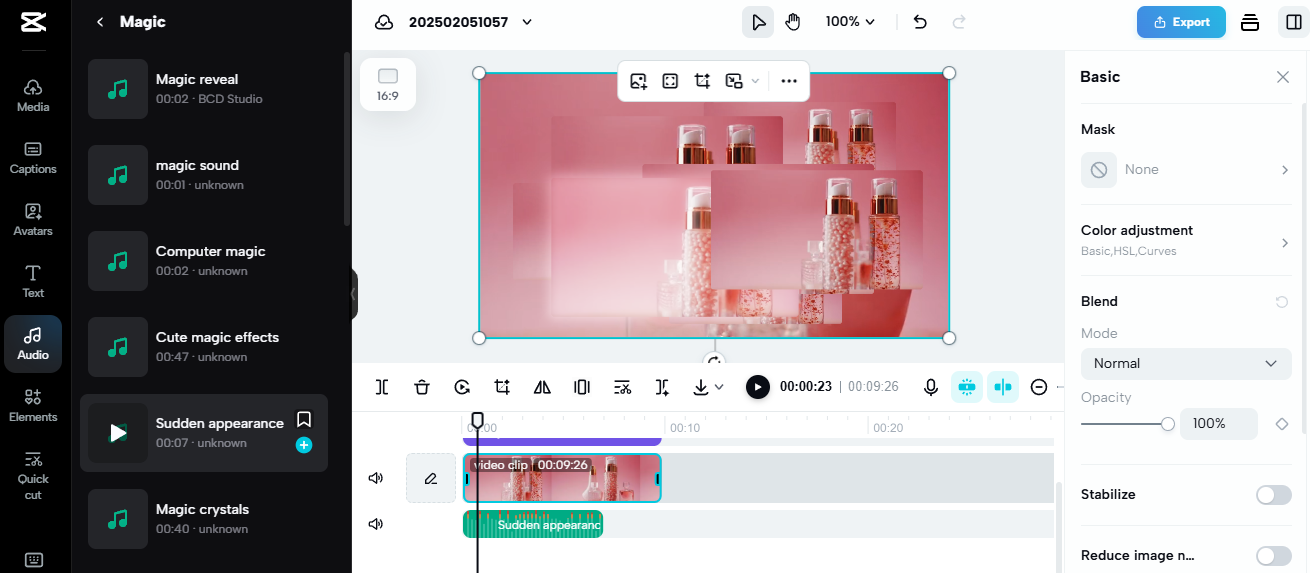
Task: Close the Basic panel
Action: tap(1283, 77)
